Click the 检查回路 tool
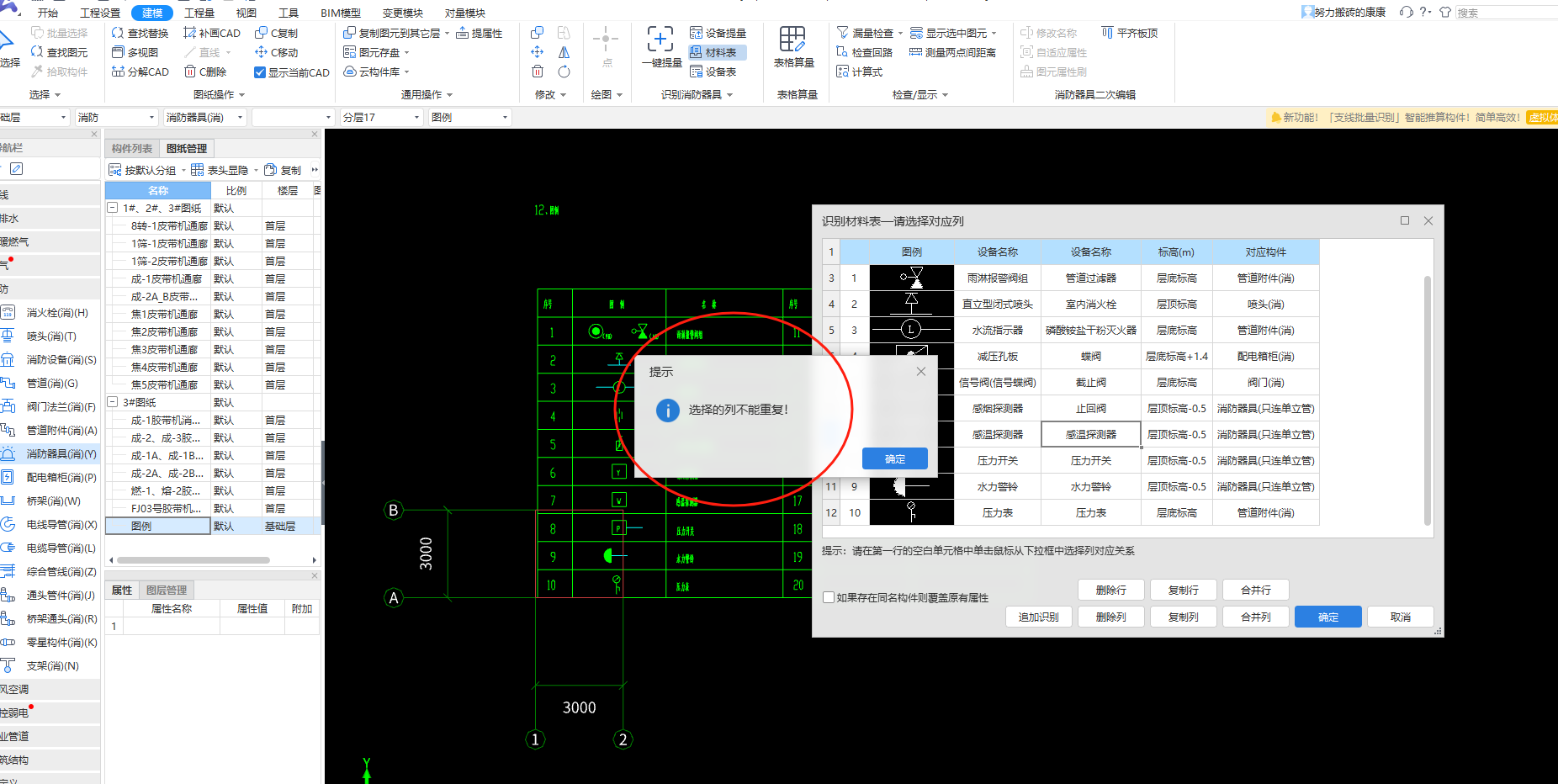1558x784 pixels. click(864, 52)
